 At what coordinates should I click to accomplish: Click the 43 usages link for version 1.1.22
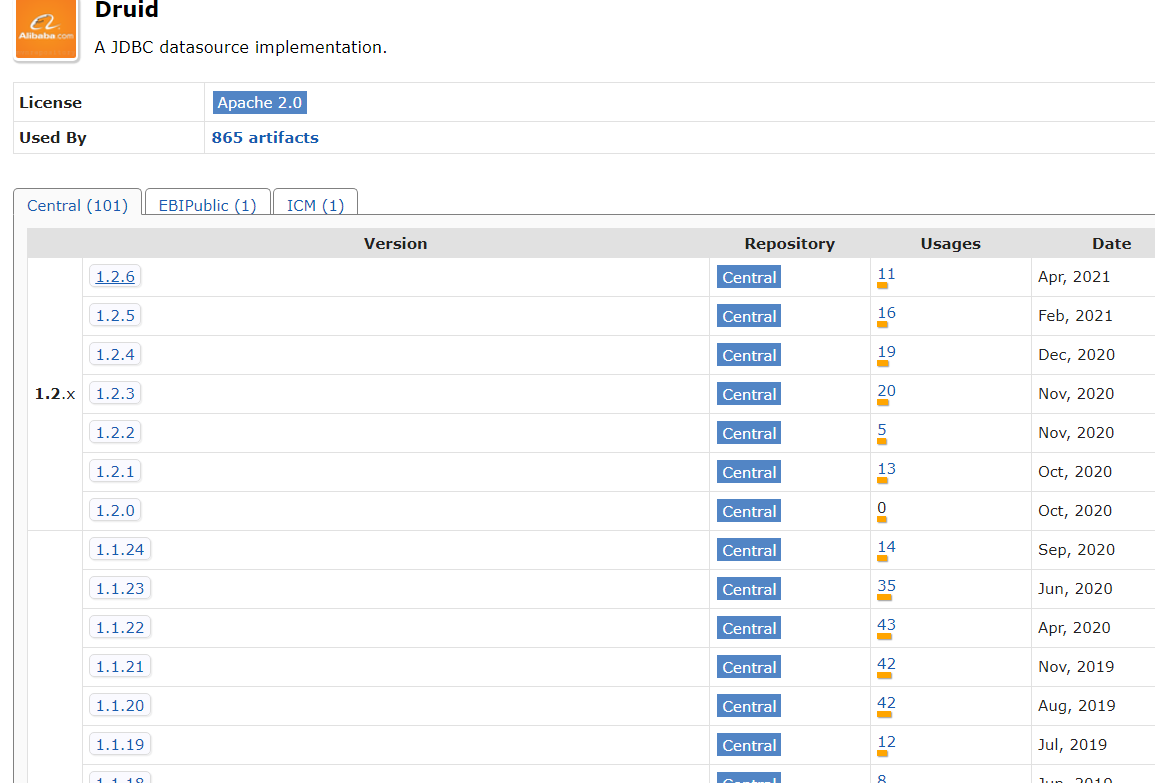click(x=885, y=625)
